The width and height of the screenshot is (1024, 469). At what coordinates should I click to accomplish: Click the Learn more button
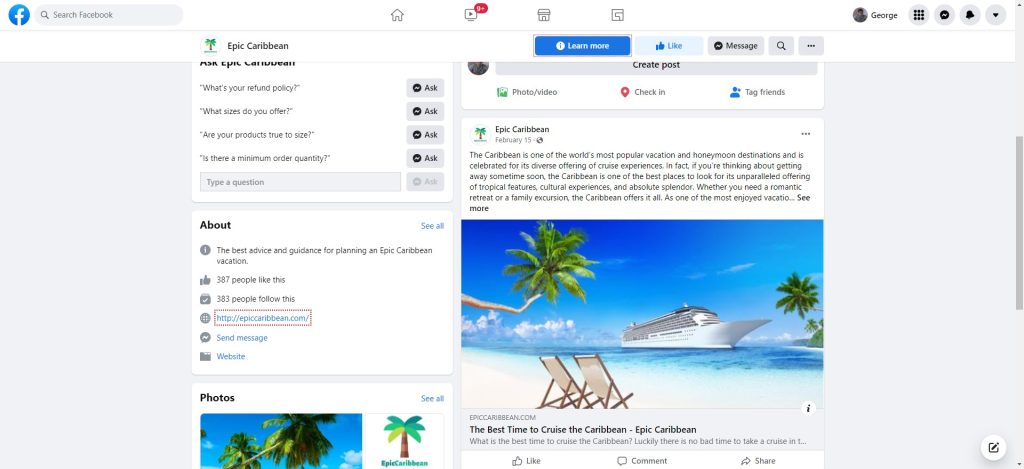click(x=583, y=46)
